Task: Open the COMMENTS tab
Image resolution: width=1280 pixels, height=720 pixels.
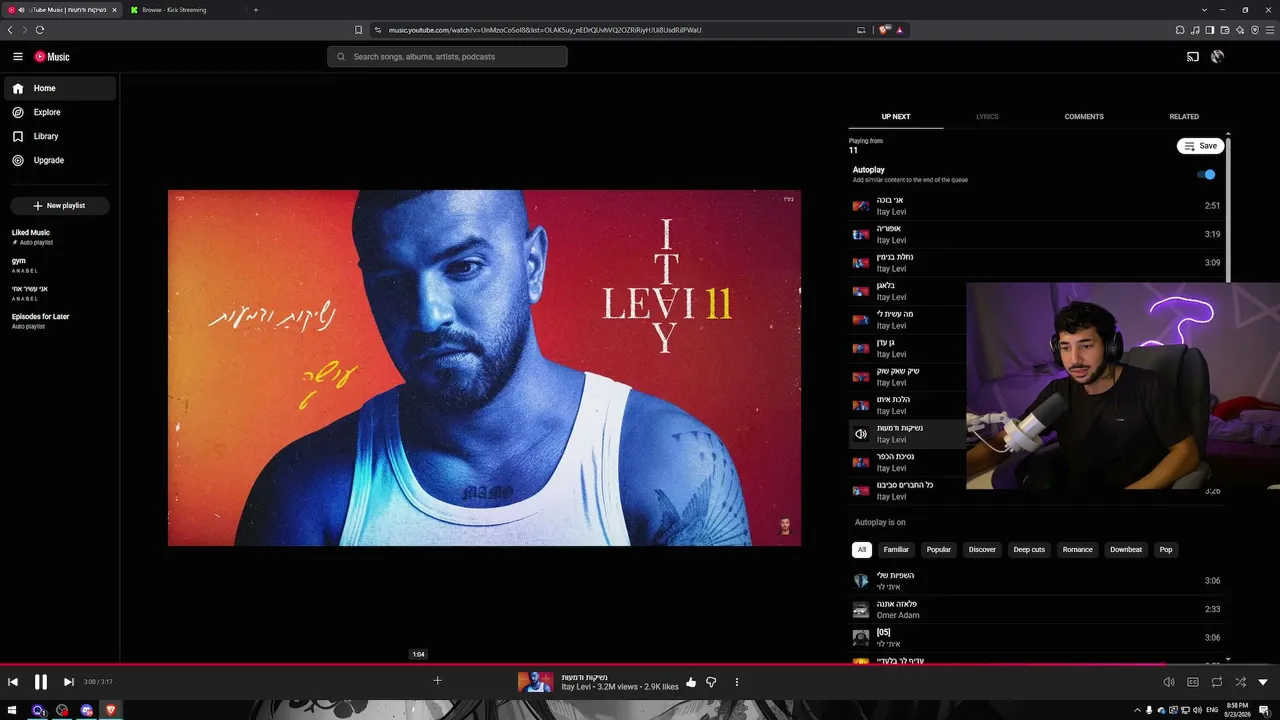Action: pos(1084,117)
